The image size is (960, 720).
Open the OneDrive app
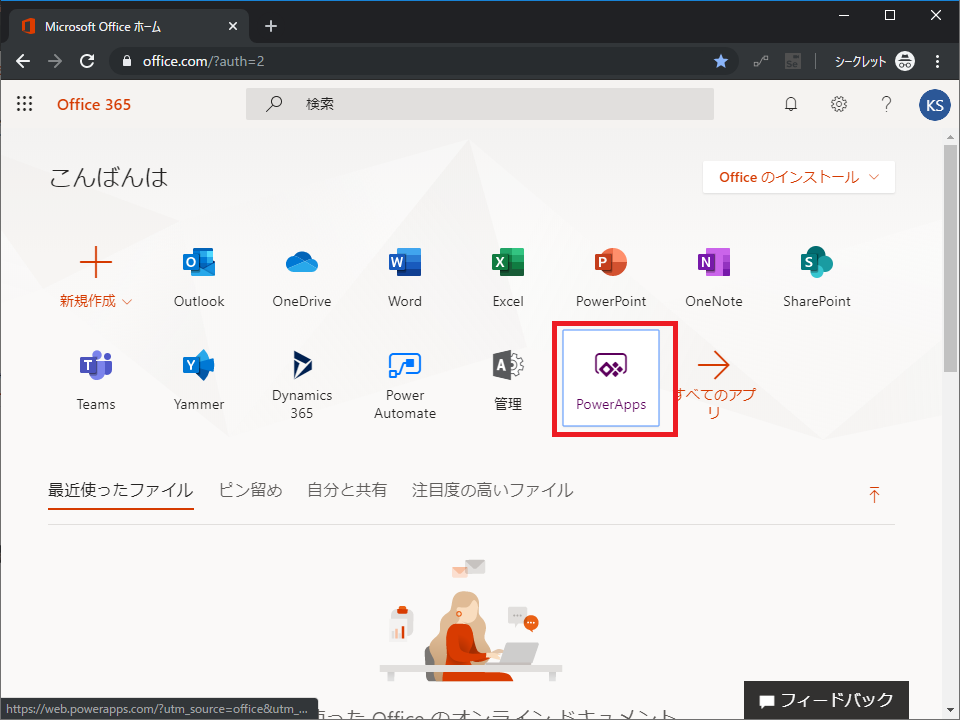(302, 277)
